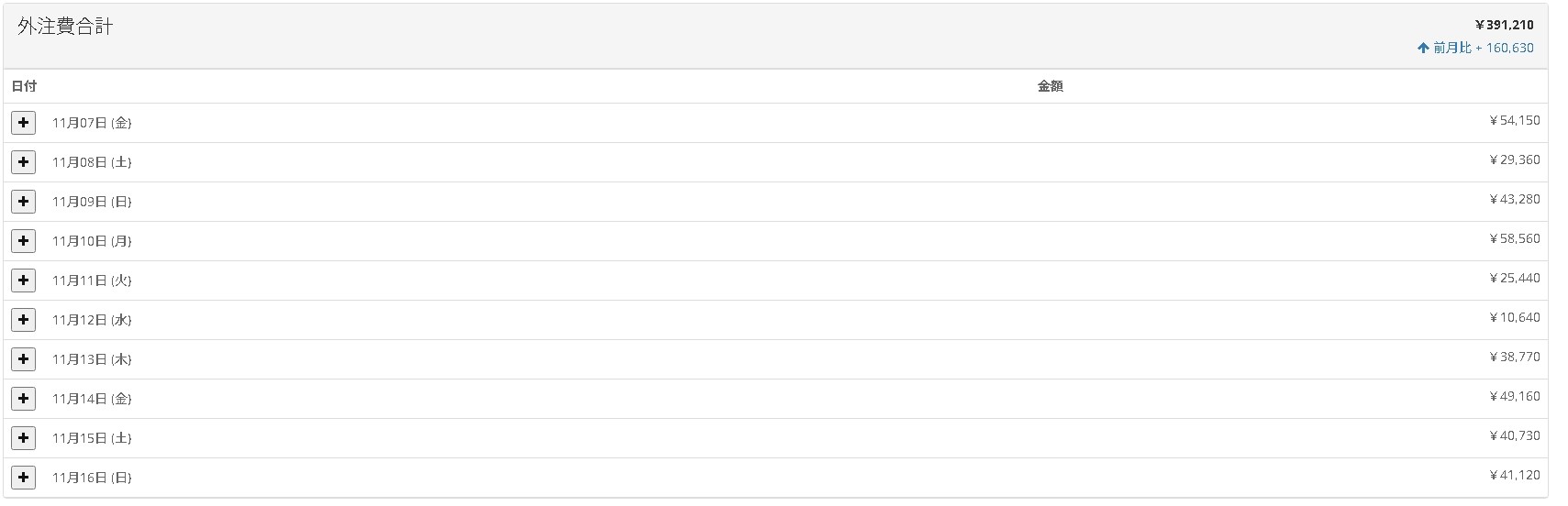Click the ¥41,120 amount cell
1568x506 pixels.
(1515, 475)
